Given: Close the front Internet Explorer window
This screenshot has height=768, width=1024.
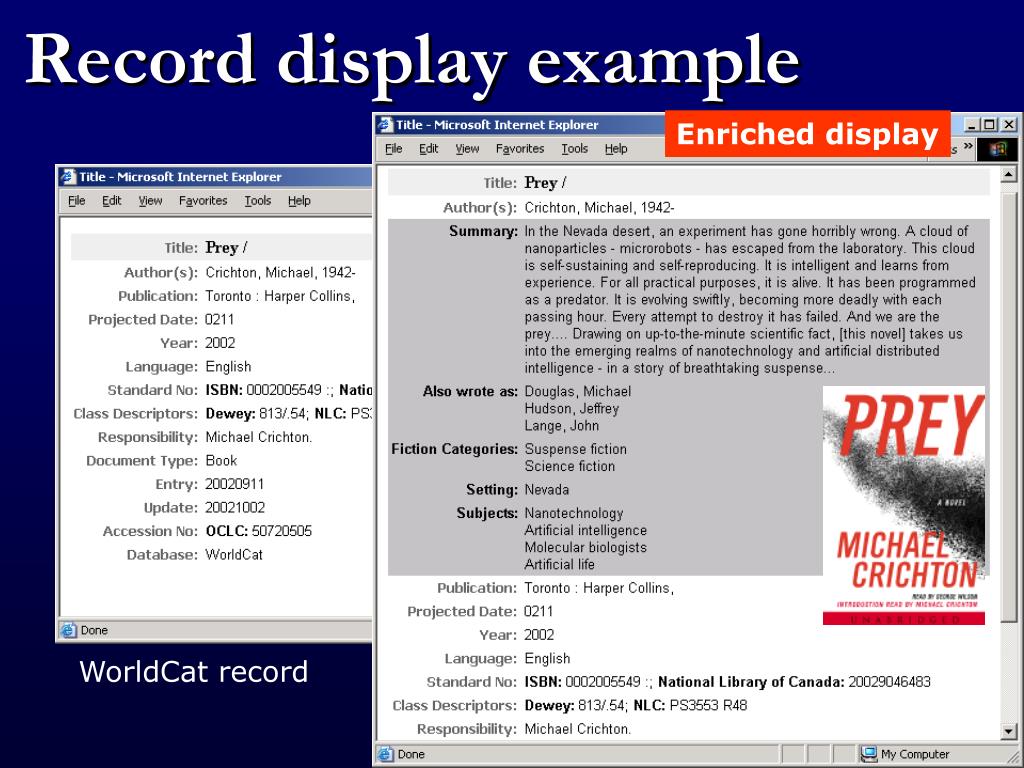Looking at the screenshot, I should tap(1008, 124).
